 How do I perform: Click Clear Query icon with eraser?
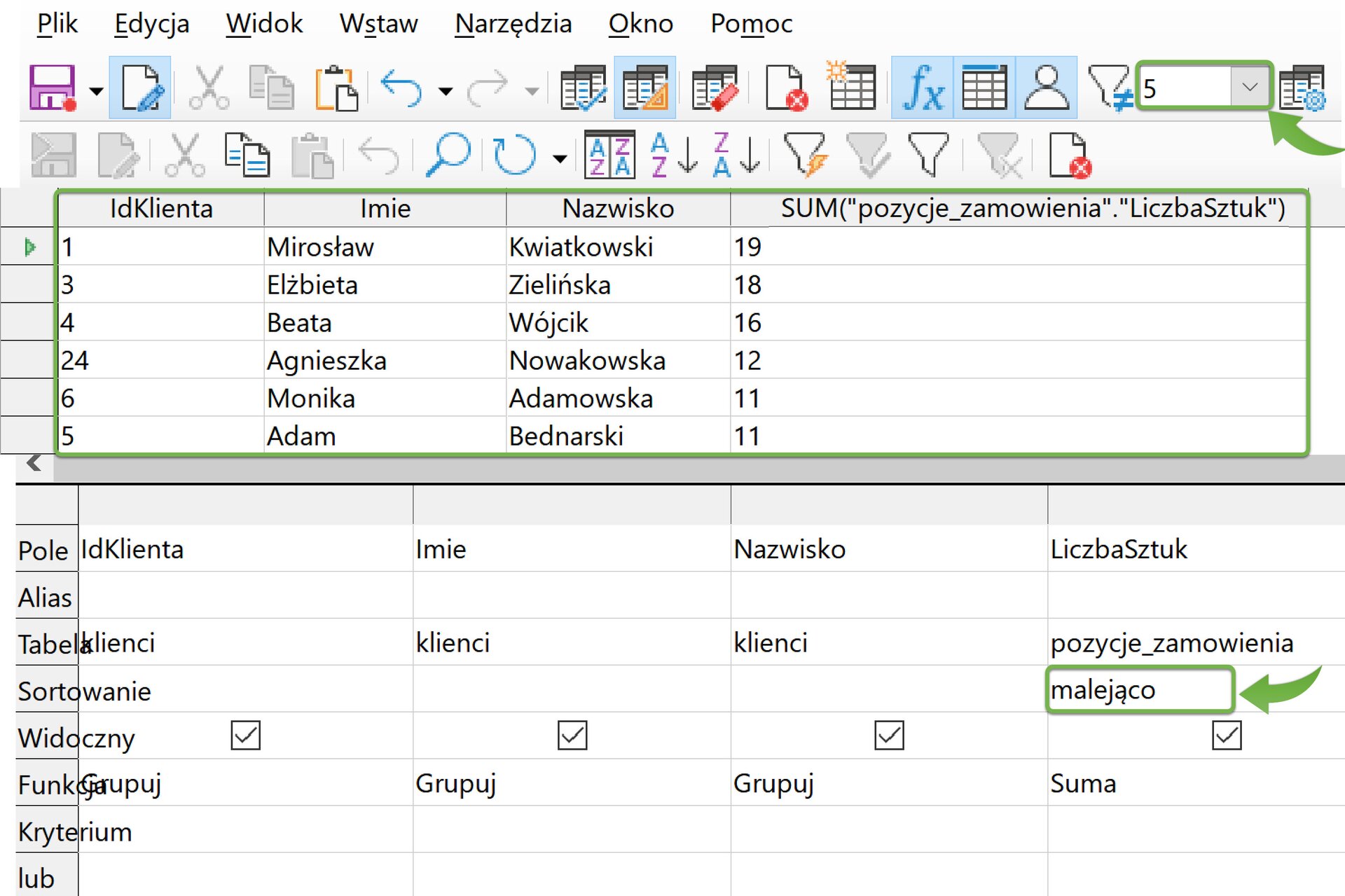(x=715, y=88)
